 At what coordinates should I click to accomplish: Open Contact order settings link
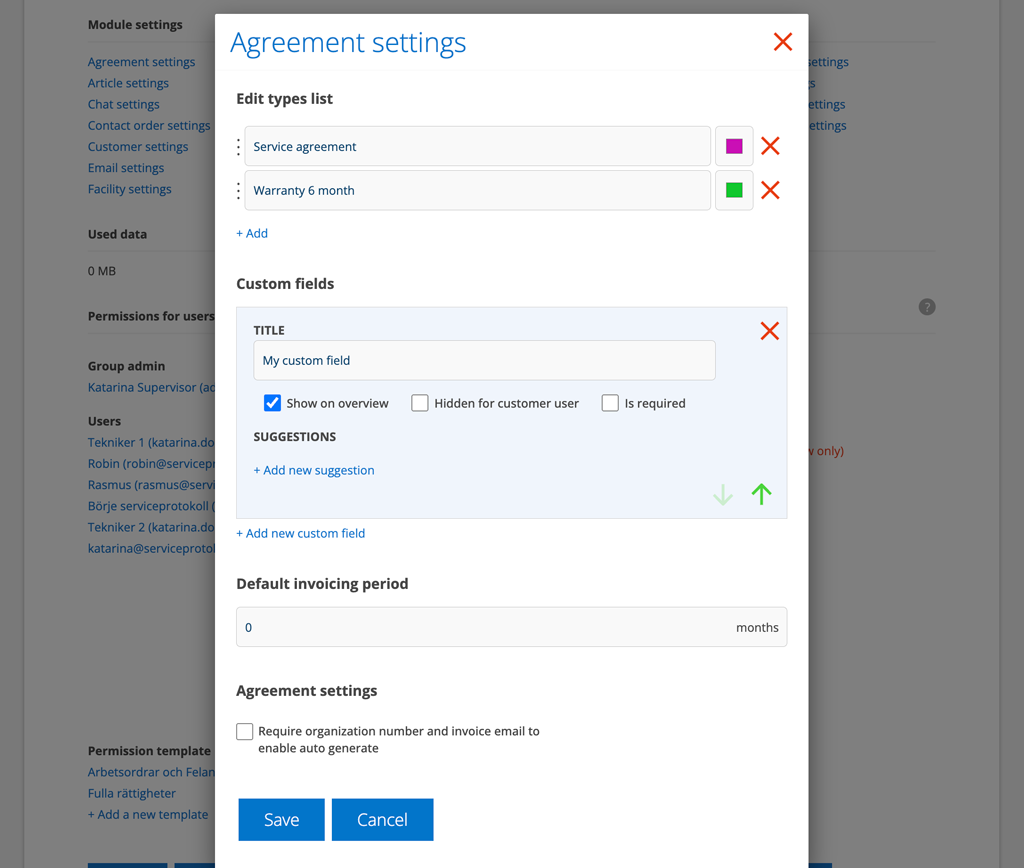point(149,125)
